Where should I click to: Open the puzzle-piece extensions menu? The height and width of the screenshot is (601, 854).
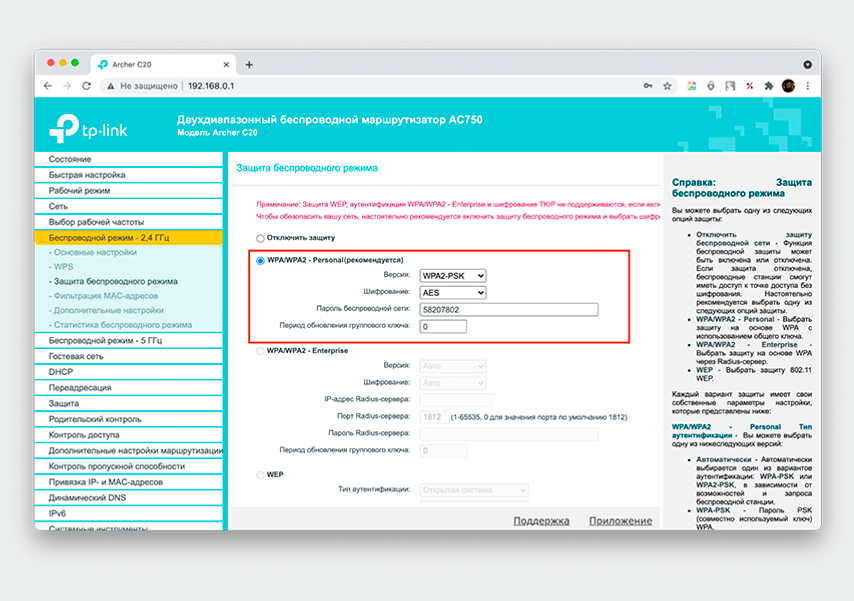coord(768,86)
